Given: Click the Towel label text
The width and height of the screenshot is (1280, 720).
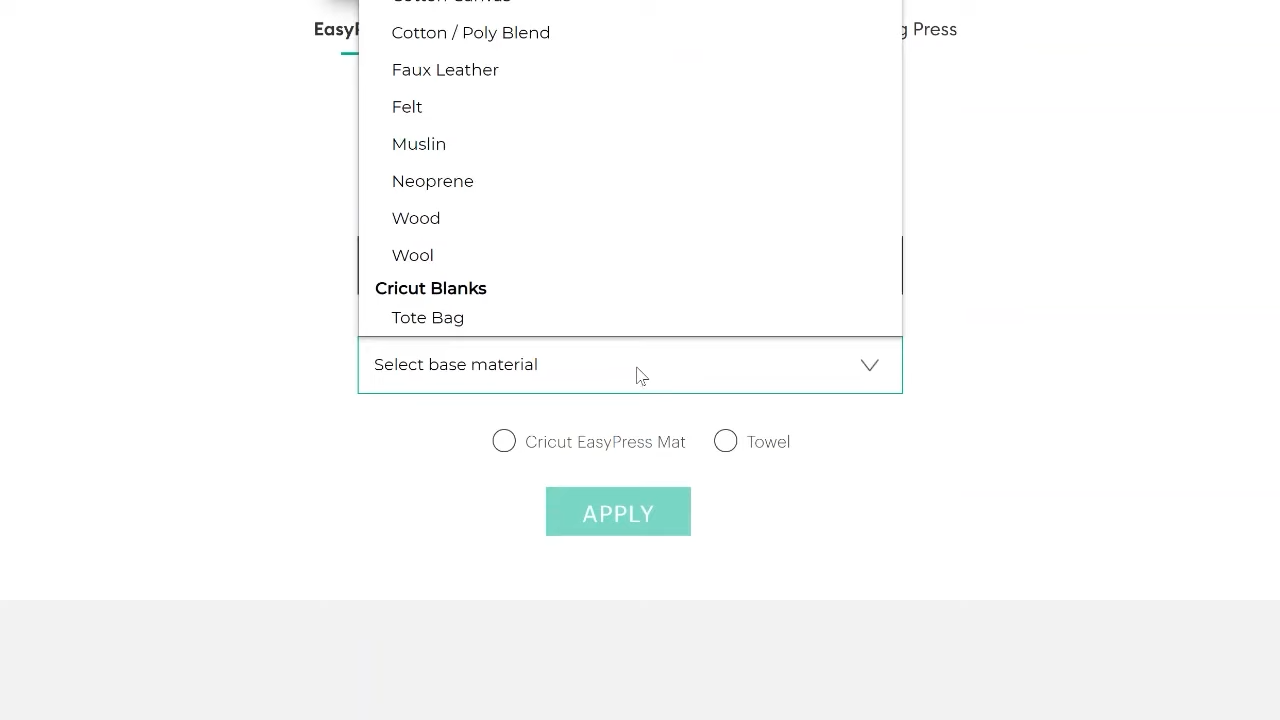Looking at the screenshot, I should point(768,442).
